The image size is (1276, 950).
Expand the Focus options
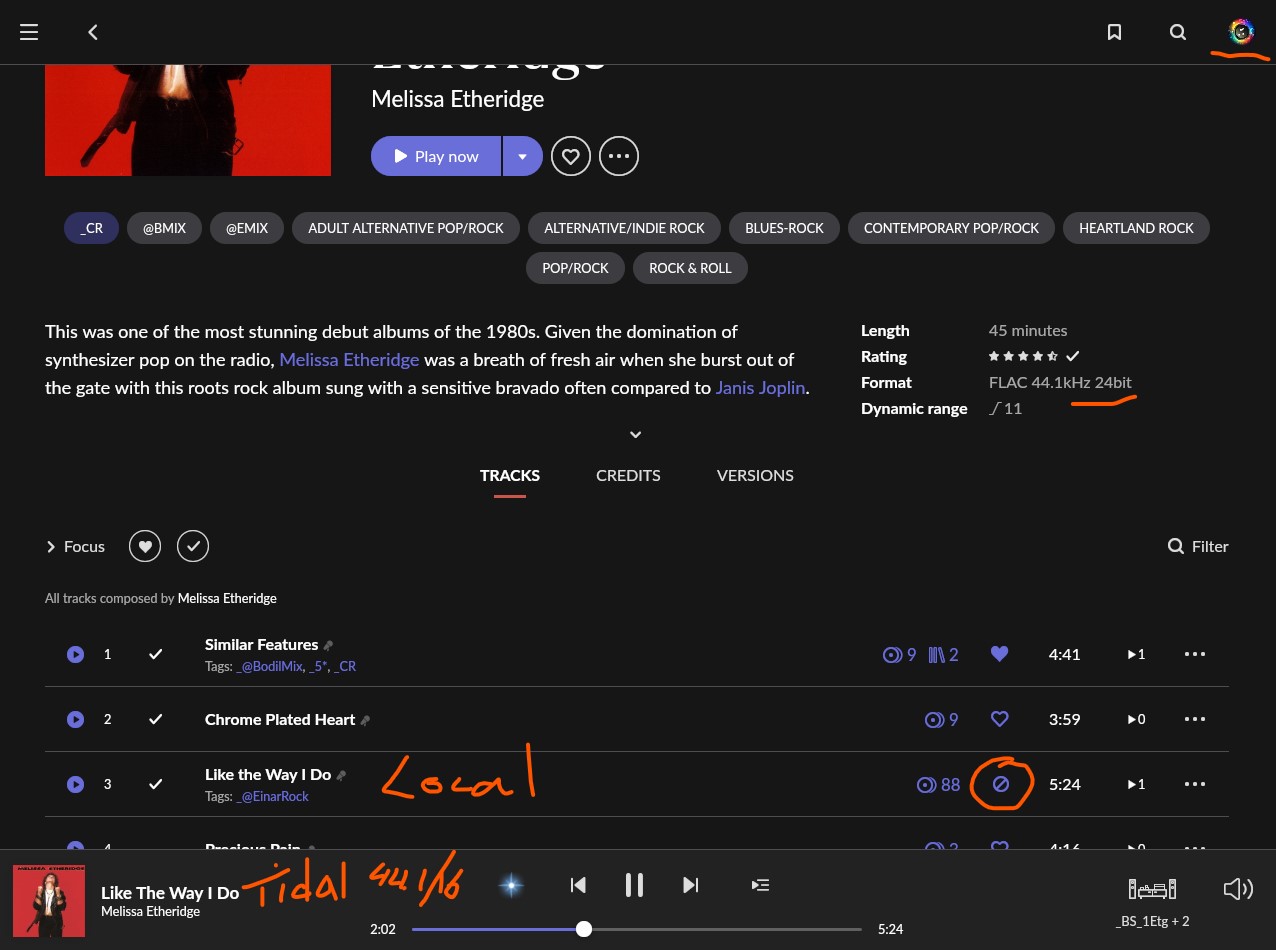click(x=75, y=546)
